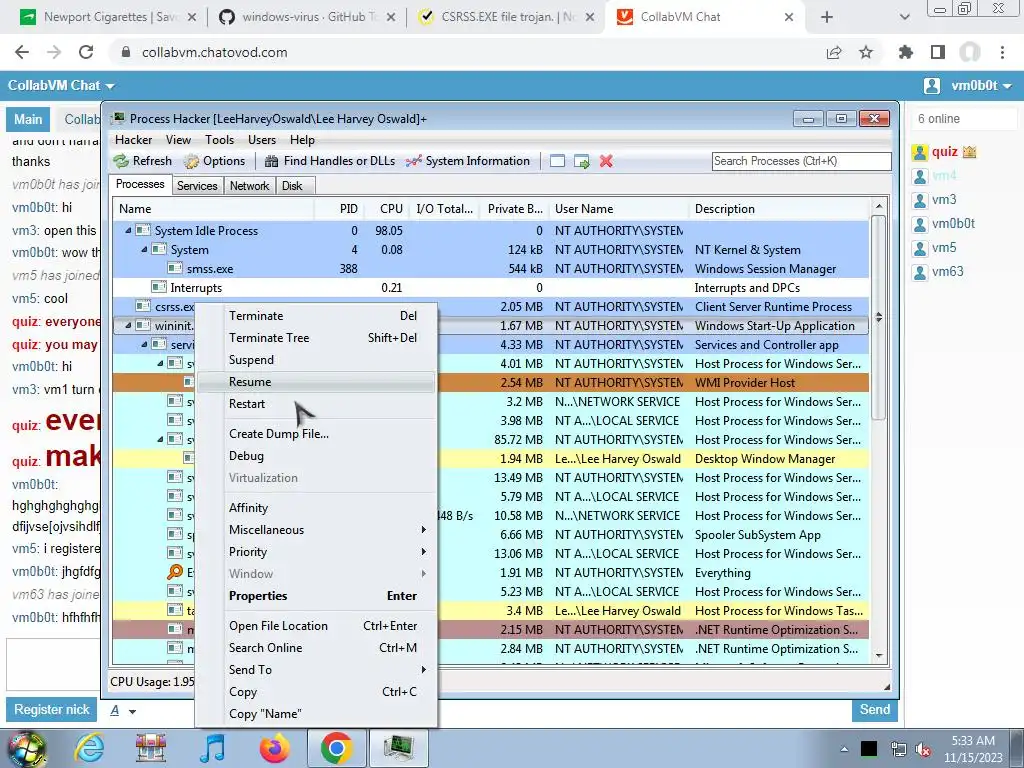Click vm63 in the online users list
This screenshot has width=1024, height=768.
tap(947, 272)
